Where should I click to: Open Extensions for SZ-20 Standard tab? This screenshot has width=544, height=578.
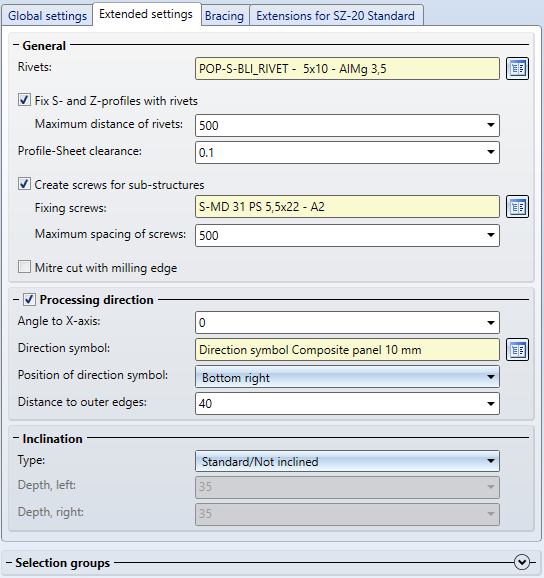click(336, 16)
